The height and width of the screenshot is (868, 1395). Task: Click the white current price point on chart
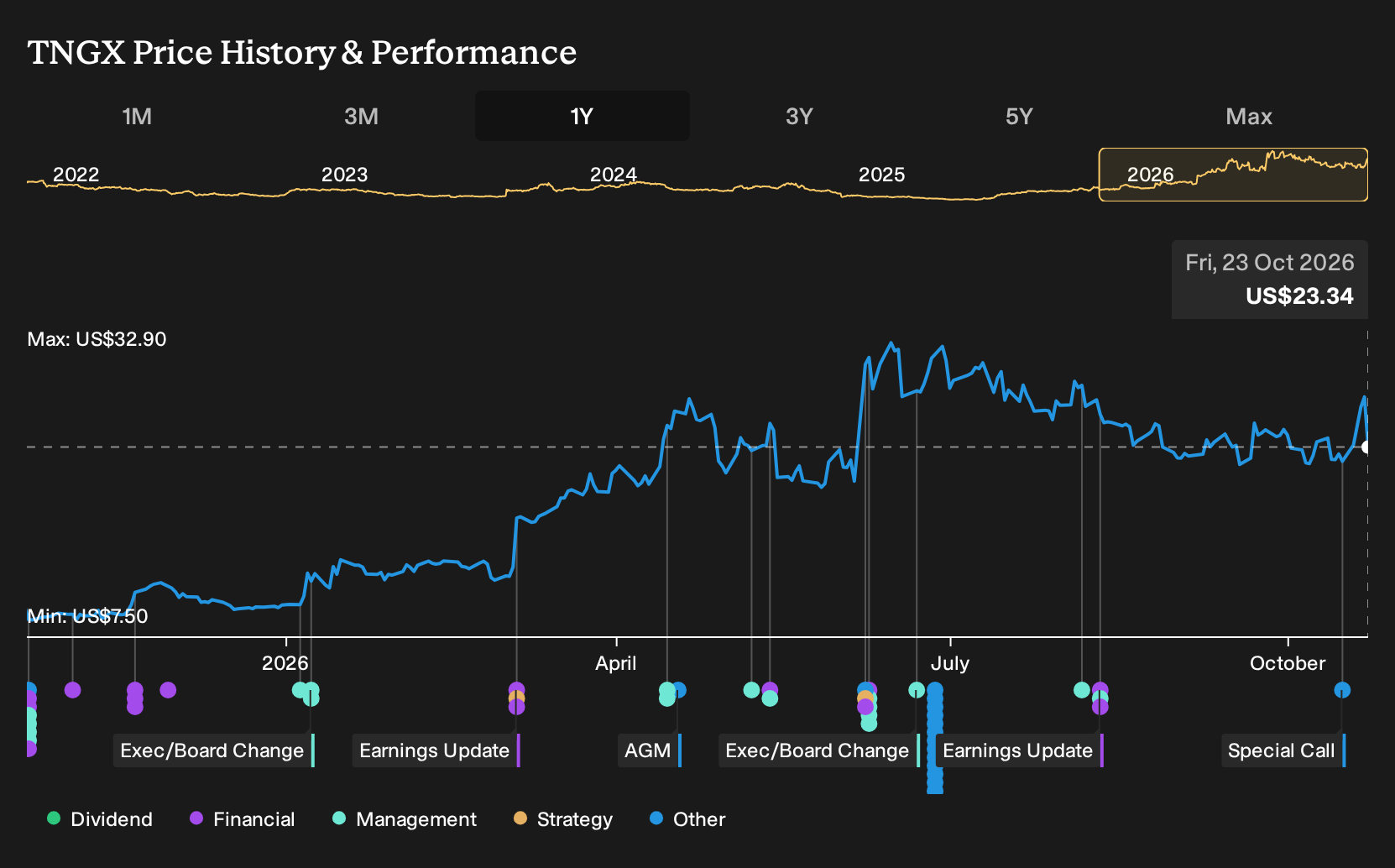click(1366, 447)
